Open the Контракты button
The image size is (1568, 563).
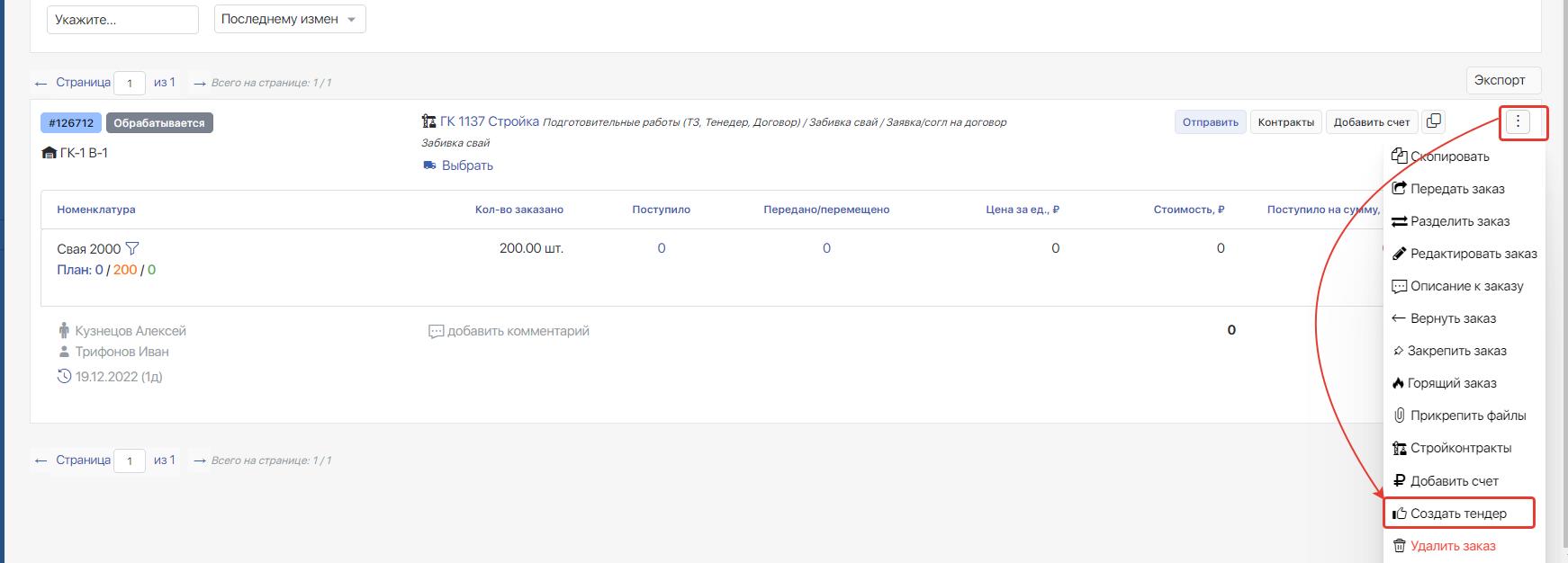click(1285, 122)
